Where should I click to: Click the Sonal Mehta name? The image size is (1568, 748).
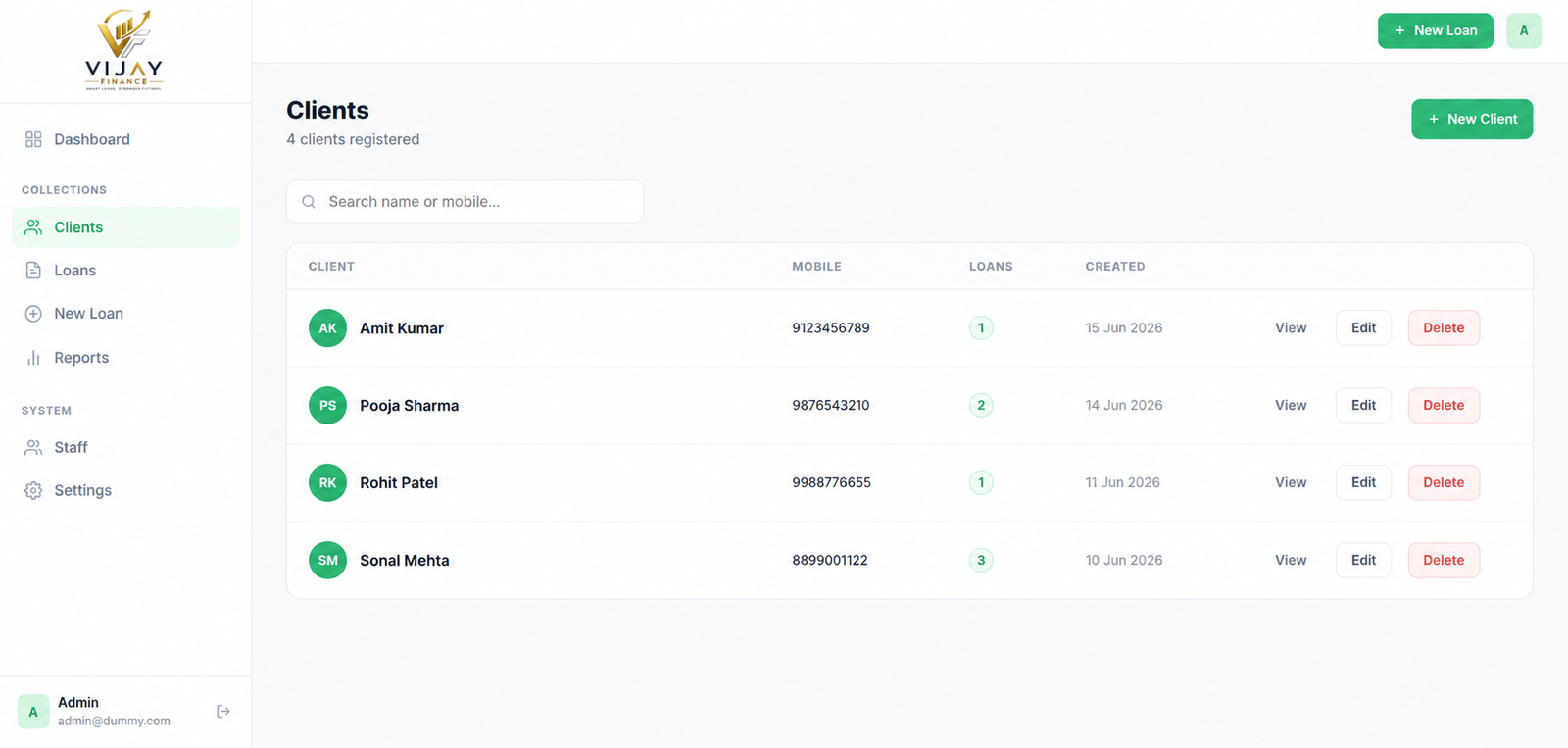[x=405, y=561]
